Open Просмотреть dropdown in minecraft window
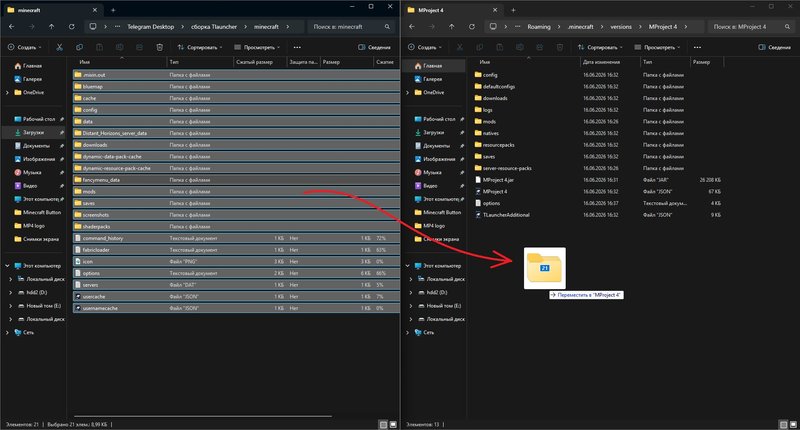Viewport: 800px width, 430px height. [257, 47]
